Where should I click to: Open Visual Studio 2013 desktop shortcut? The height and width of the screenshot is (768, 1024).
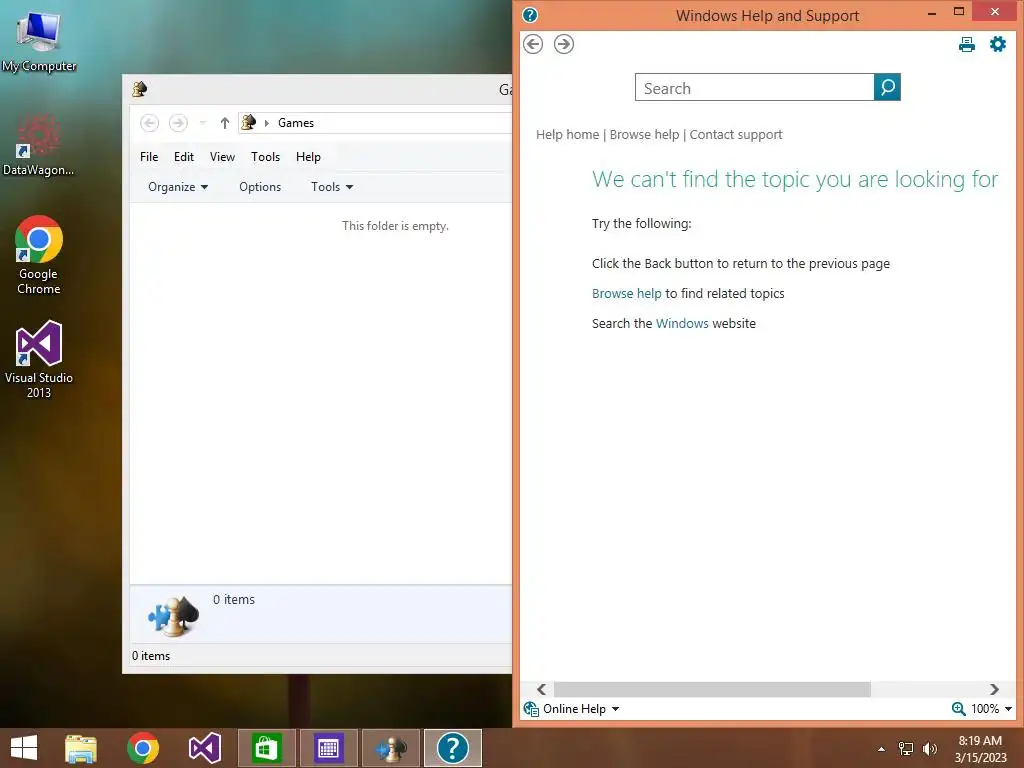(39, 359)
